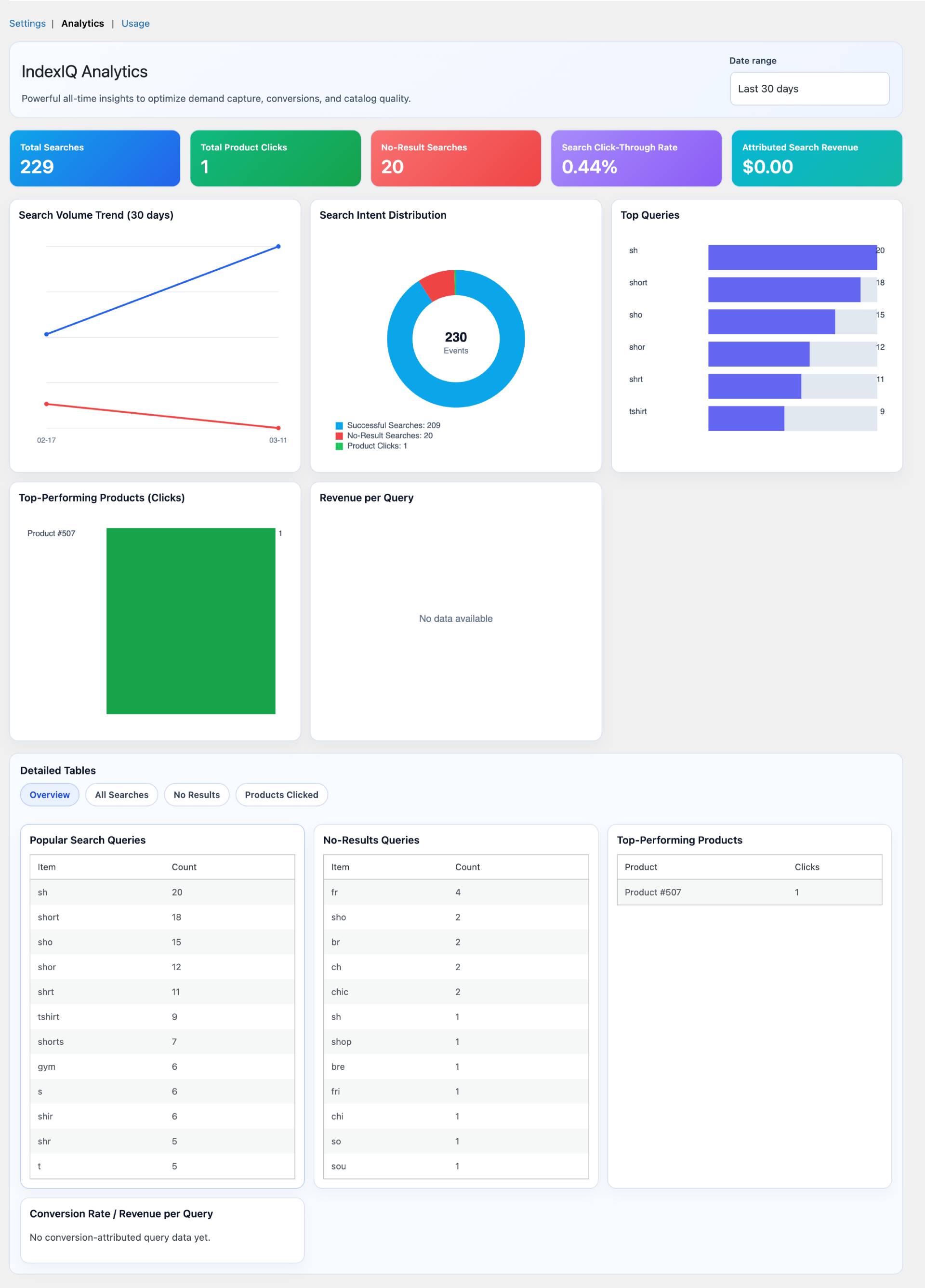Toggle Successful Searches legend swatch

(339, 425)
